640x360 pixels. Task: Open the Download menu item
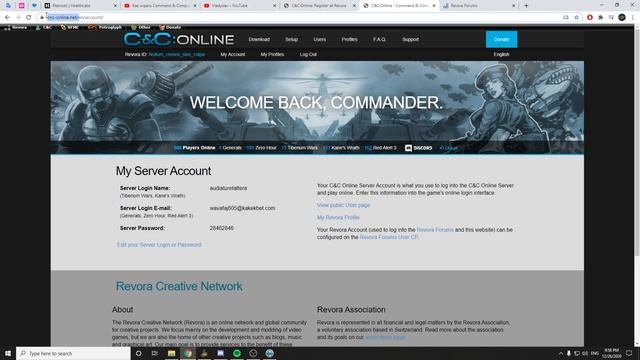(x=259, y=40)
